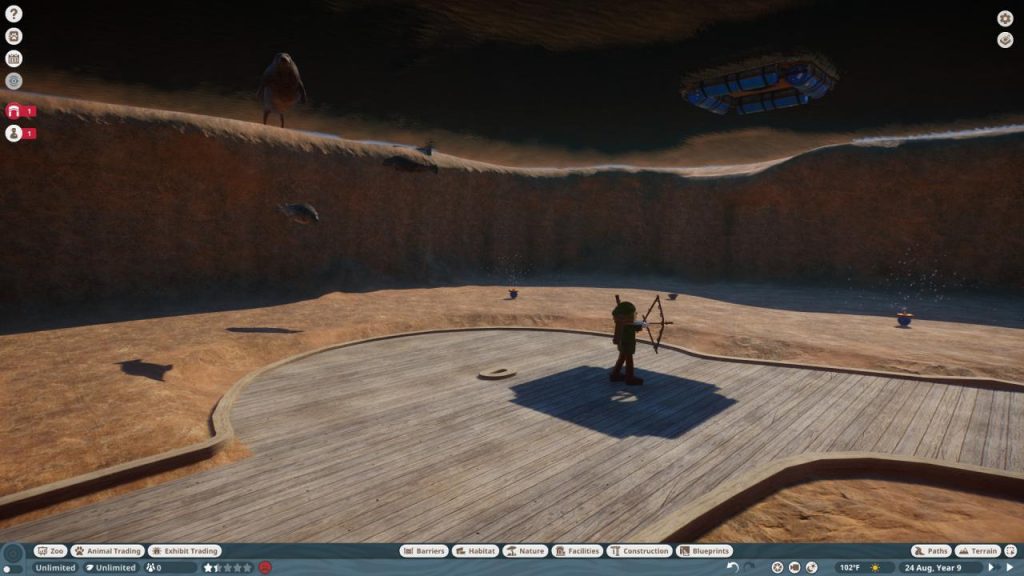This screenshot has height=576, width=1024.
Task: Open the Zoopedia icon below help
Action: click(x=14, y=36)
